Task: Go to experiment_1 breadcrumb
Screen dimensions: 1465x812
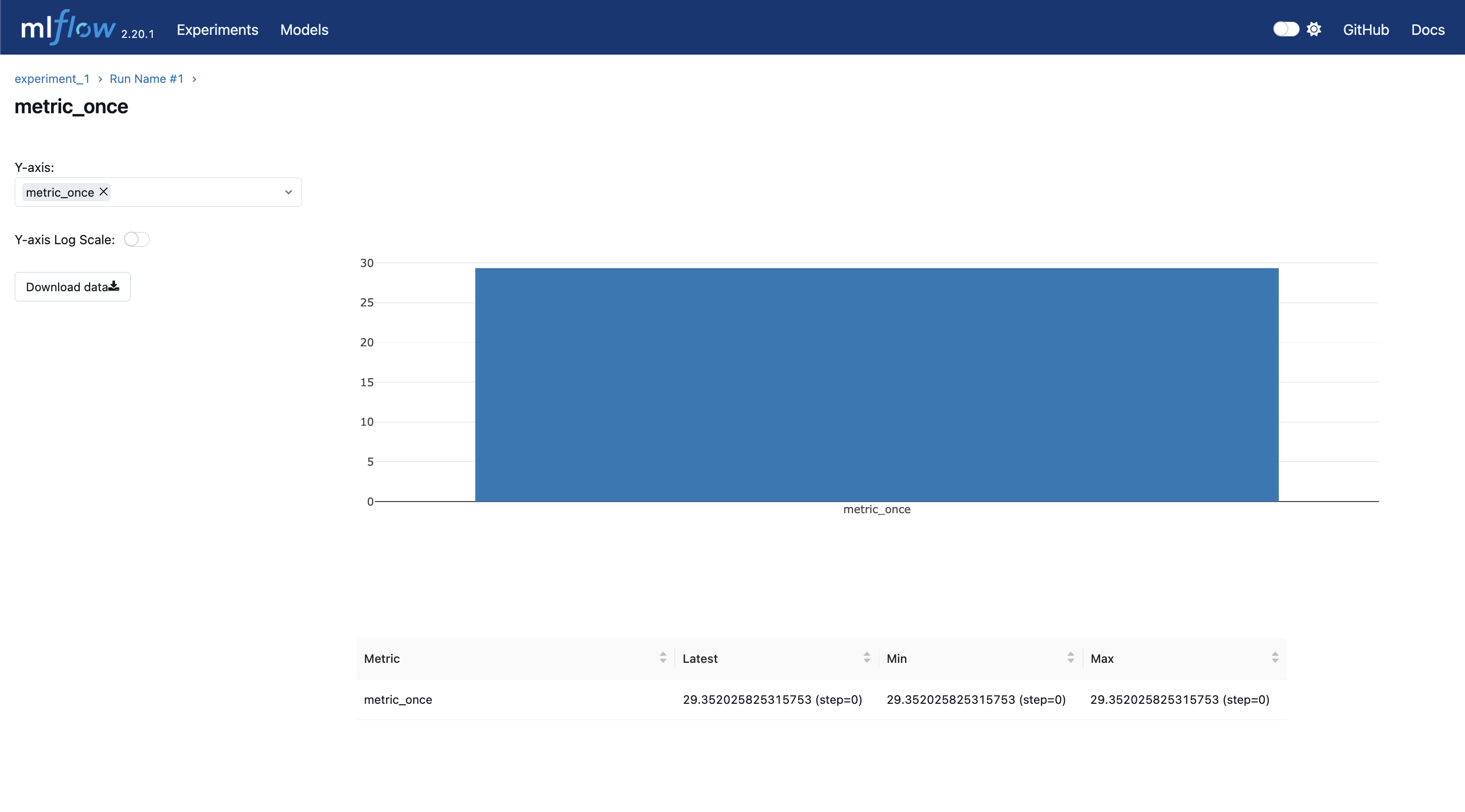Action: [52, 79]
